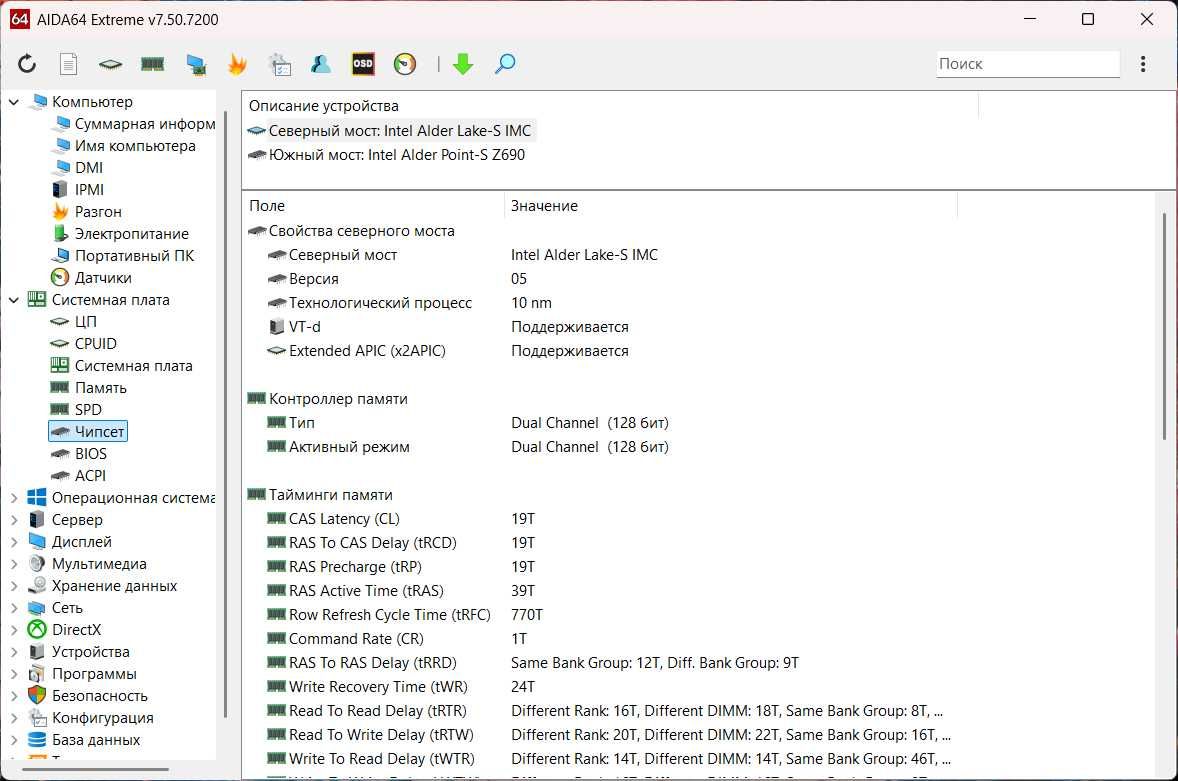Expand the DirectX tree node
Viewport: 1178px width, 781px height.
[14, 630]
